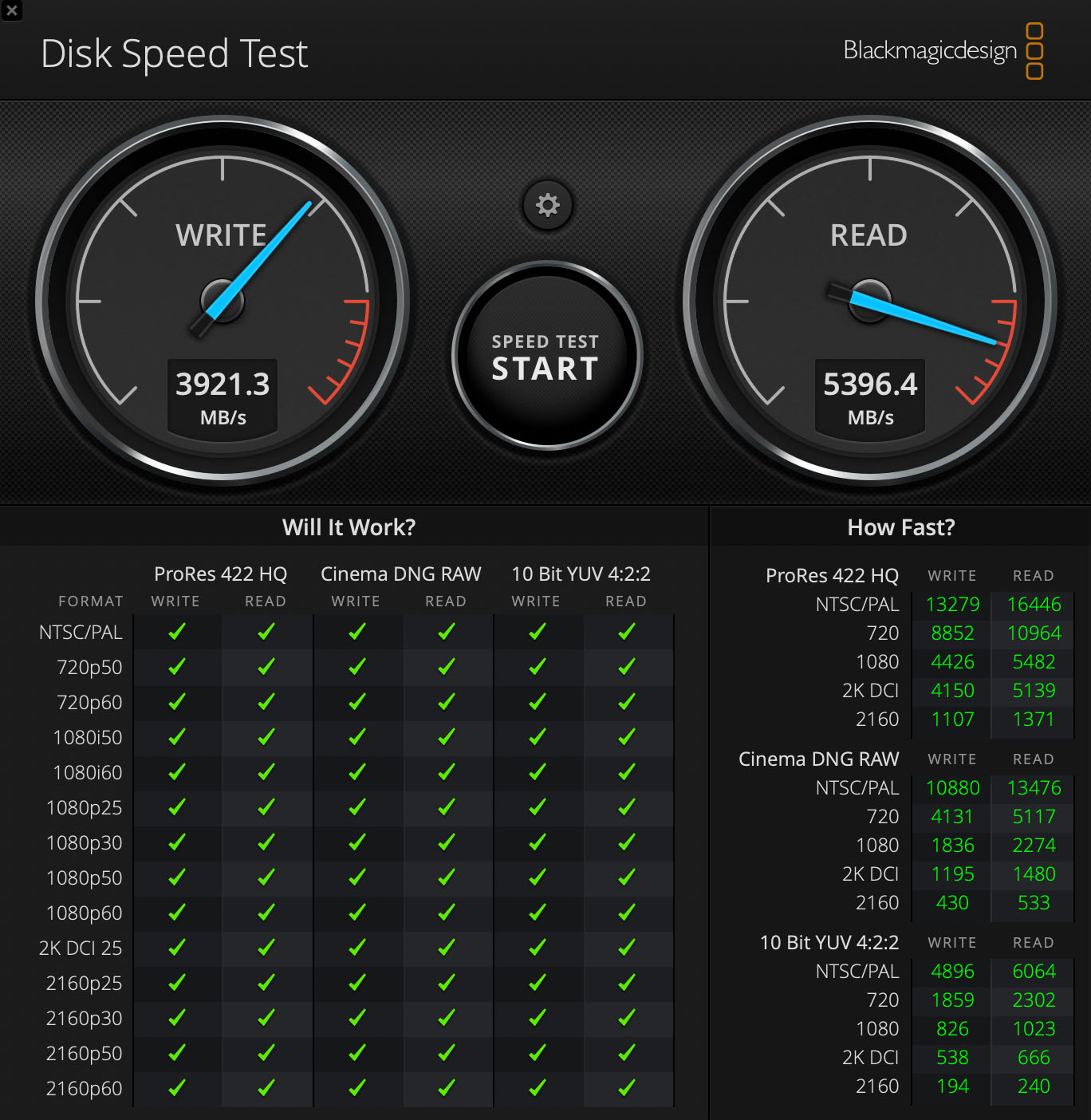Click 720p50 Cinema DNG RAW write checkmark
The width and height of the screenshot is (1091, 1120).
pos(356,667)
